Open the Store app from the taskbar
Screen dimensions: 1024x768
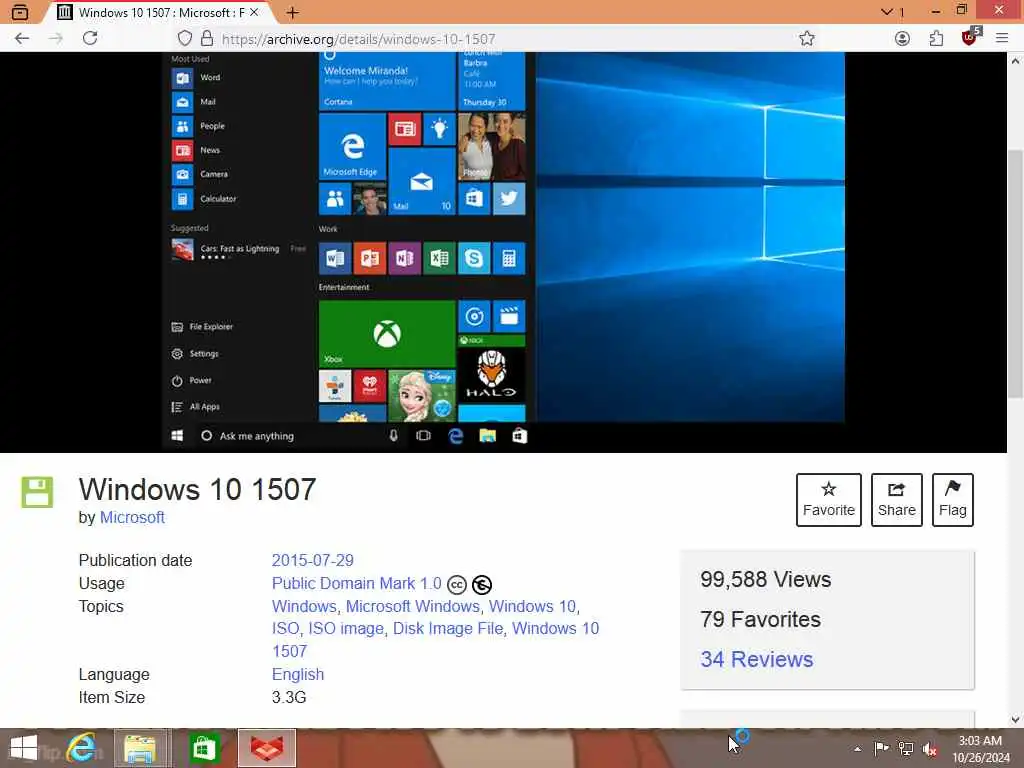[203, 748]
